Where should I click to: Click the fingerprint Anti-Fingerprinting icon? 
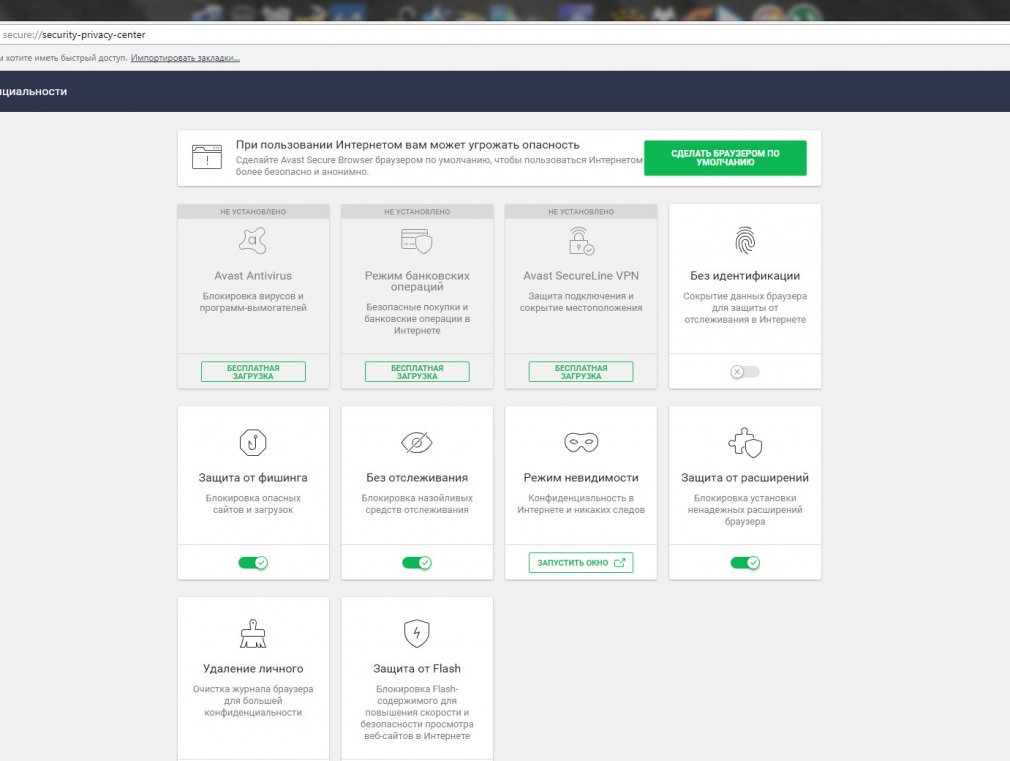(x=745, y=241)
